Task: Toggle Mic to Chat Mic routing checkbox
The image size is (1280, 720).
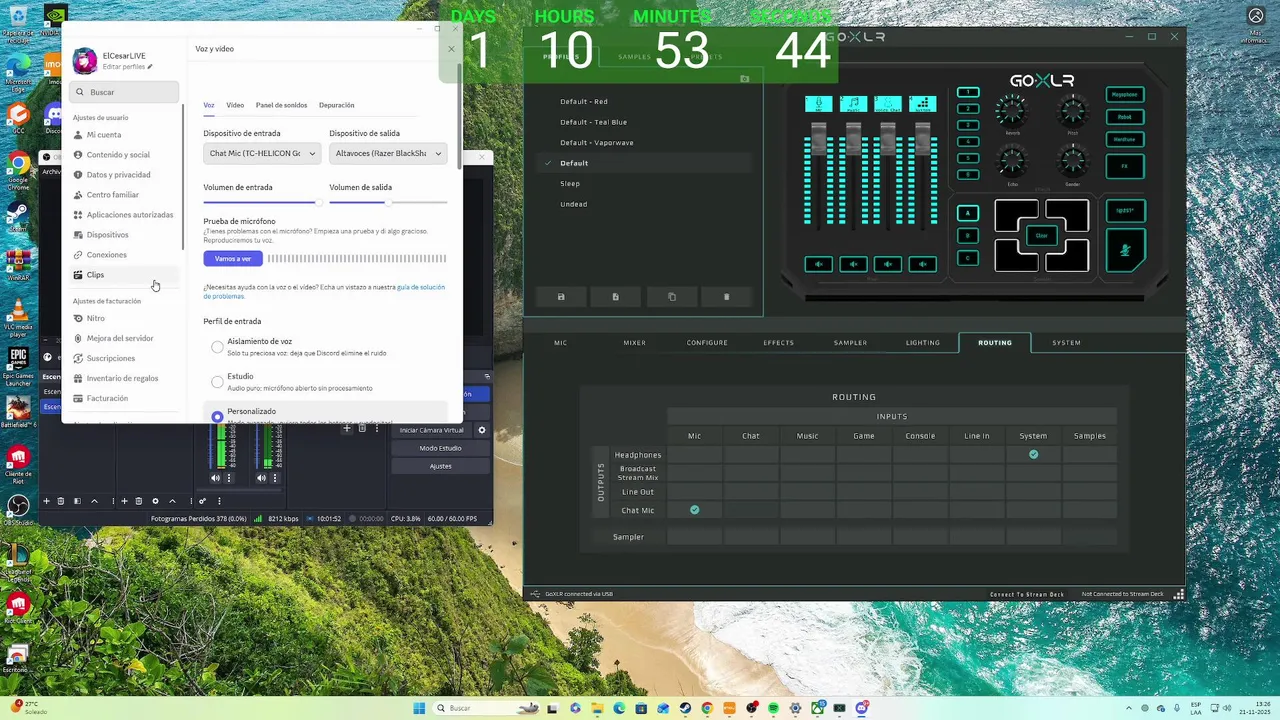Action: point(694,510)
